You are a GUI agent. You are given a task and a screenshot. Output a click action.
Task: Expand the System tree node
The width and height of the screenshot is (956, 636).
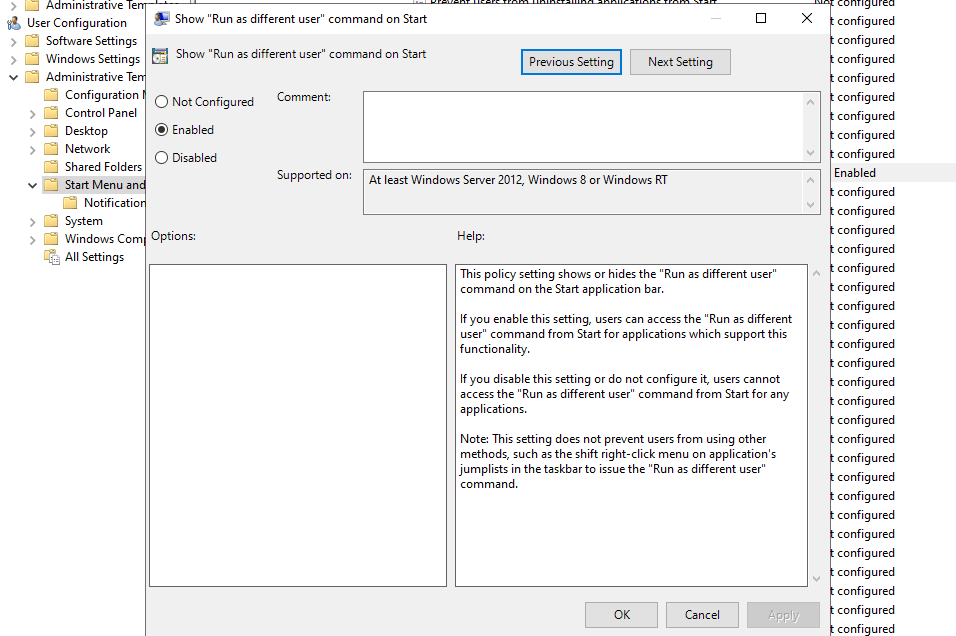click(33, 222)
